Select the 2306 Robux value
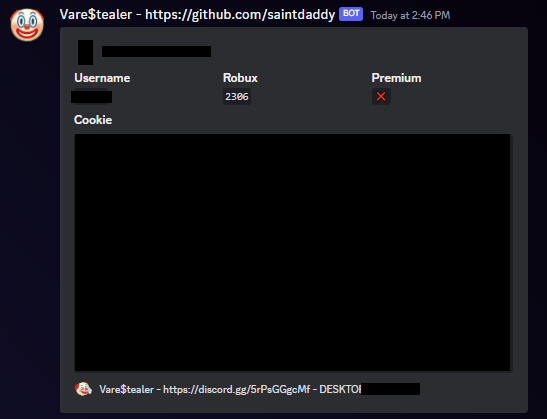Viewport: 547px width, 419px height. 237,97
